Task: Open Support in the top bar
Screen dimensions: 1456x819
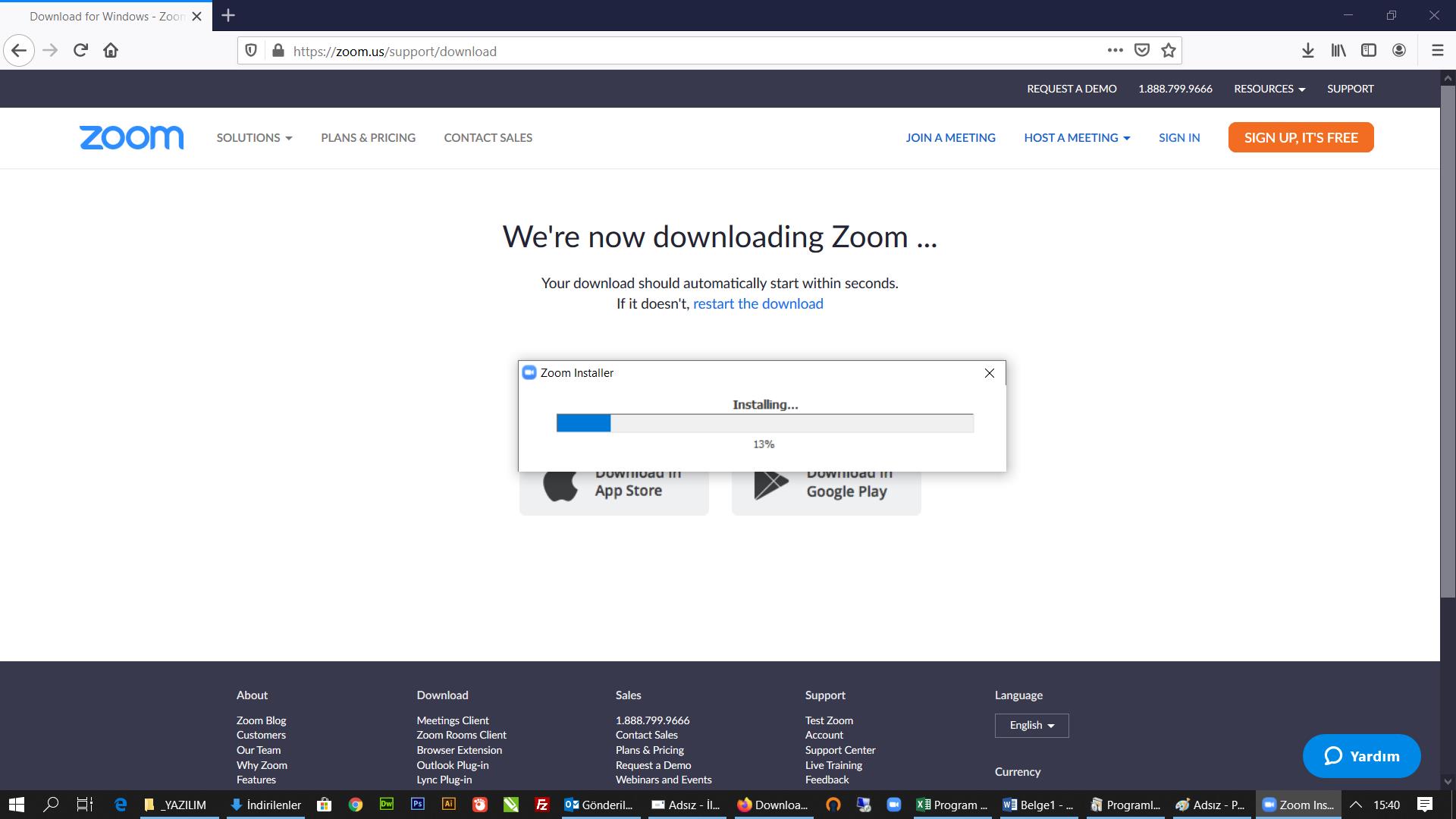Action: pos(1350,89)
